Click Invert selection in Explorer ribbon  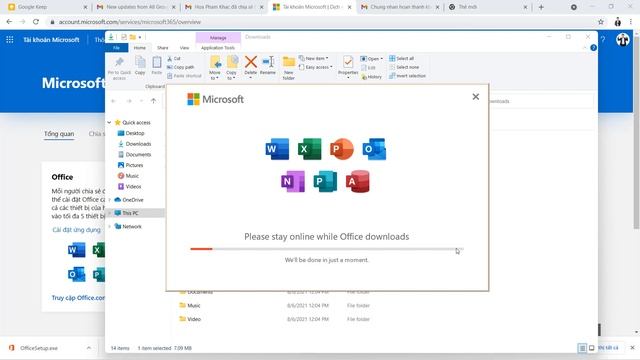(x=407, y=76)
